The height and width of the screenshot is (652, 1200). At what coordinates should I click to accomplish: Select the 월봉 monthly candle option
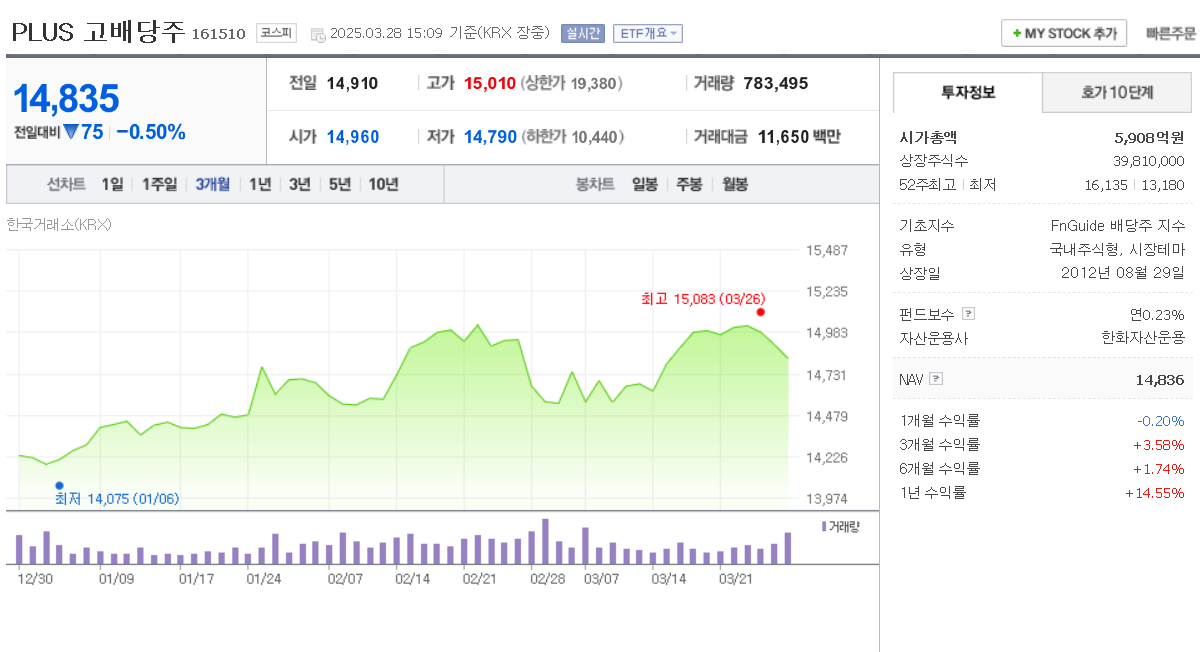click(736, 183)
